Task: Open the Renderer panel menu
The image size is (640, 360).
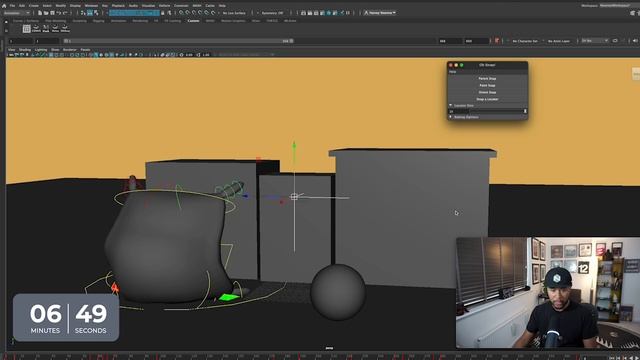Action: tap(70, 50)
